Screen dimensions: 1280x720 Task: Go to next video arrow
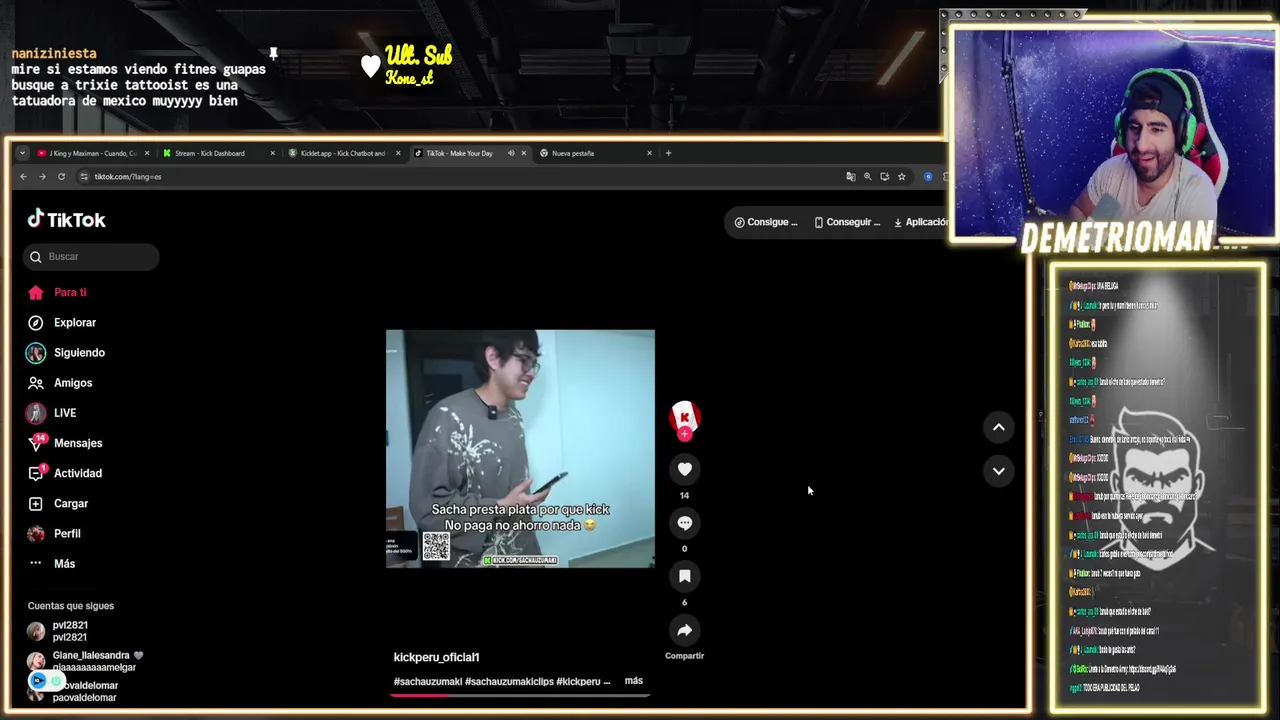tap(998, 471)
